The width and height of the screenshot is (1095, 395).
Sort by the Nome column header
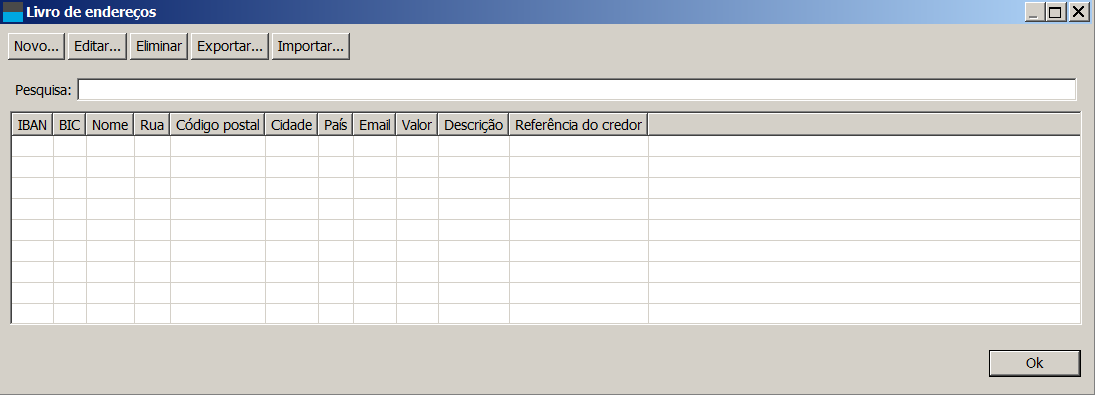(110, 125)
